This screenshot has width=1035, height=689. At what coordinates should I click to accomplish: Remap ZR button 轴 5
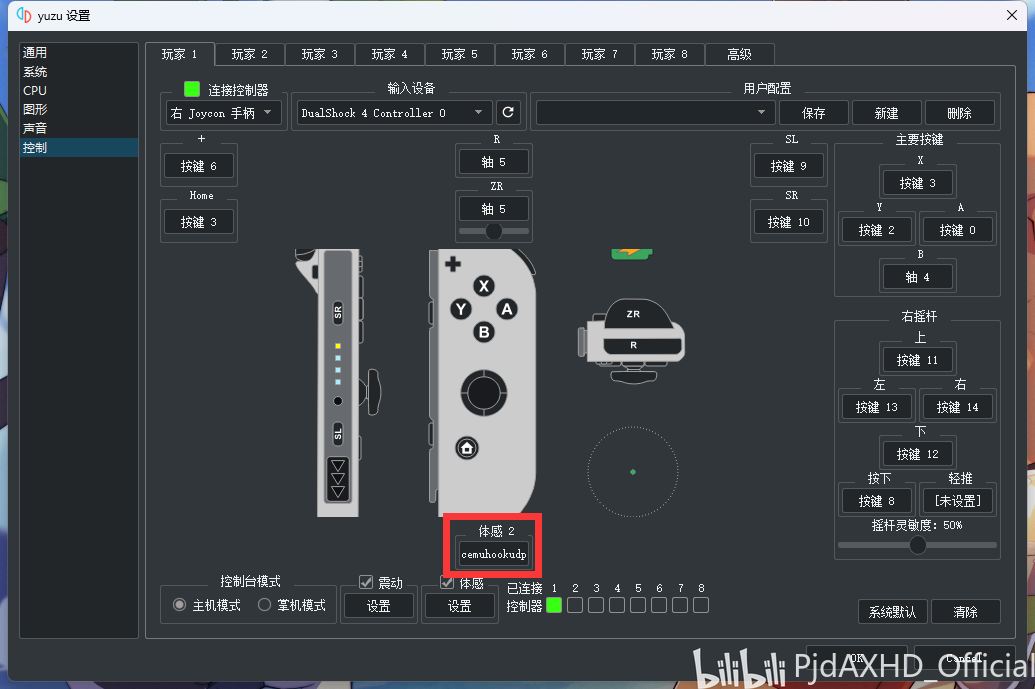pos(494,209)
